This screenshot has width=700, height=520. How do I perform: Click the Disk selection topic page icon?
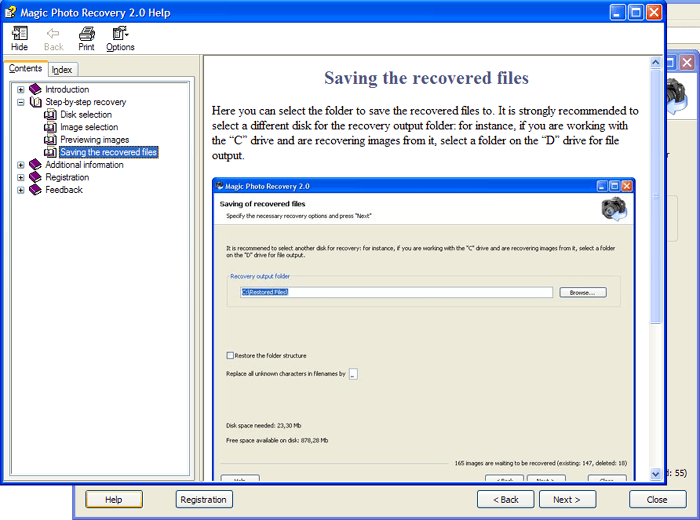pos(50,115)
